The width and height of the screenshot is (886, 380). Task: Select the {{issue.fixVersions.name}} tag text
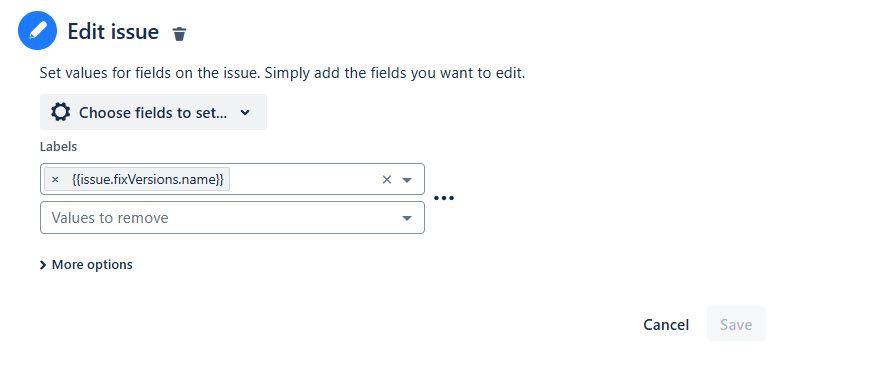click(x=148, y=180)
